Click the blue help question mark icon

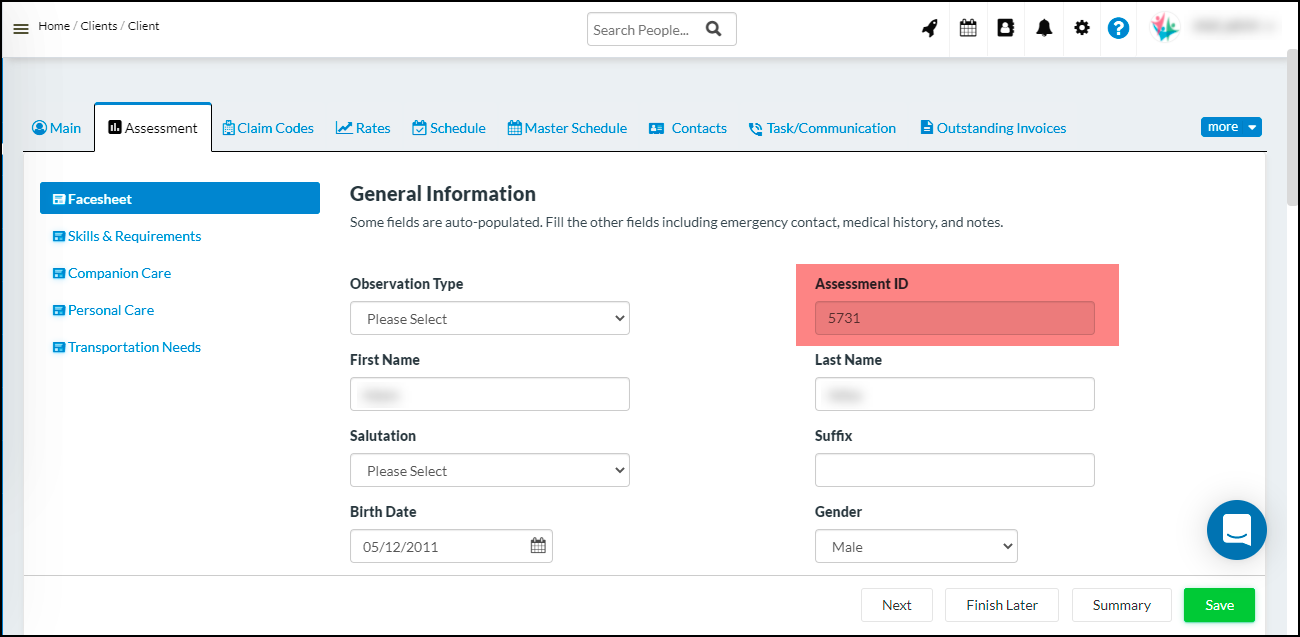tap(1119, 28)
